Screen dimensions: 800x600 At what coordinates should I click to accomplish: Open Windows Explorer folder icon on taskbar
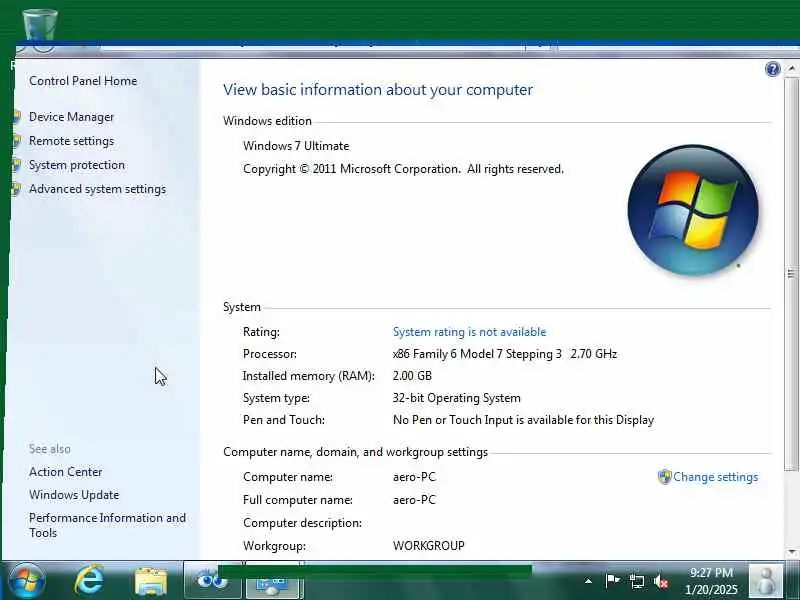[x=151, y=582]
